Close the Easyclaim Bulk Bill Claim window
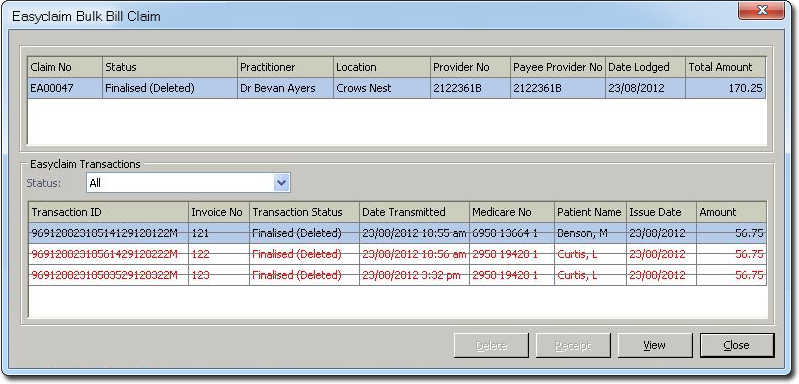The height and width of the screenshot is (384, 799). tap(761, 10)
